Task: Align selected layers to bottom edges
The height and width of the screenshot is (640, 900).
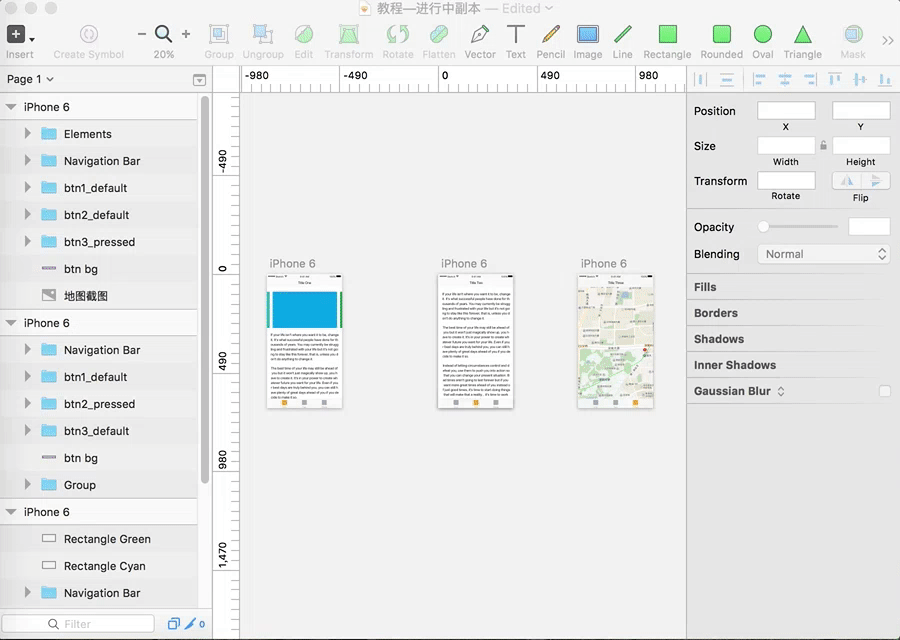Action: [885, 80]
